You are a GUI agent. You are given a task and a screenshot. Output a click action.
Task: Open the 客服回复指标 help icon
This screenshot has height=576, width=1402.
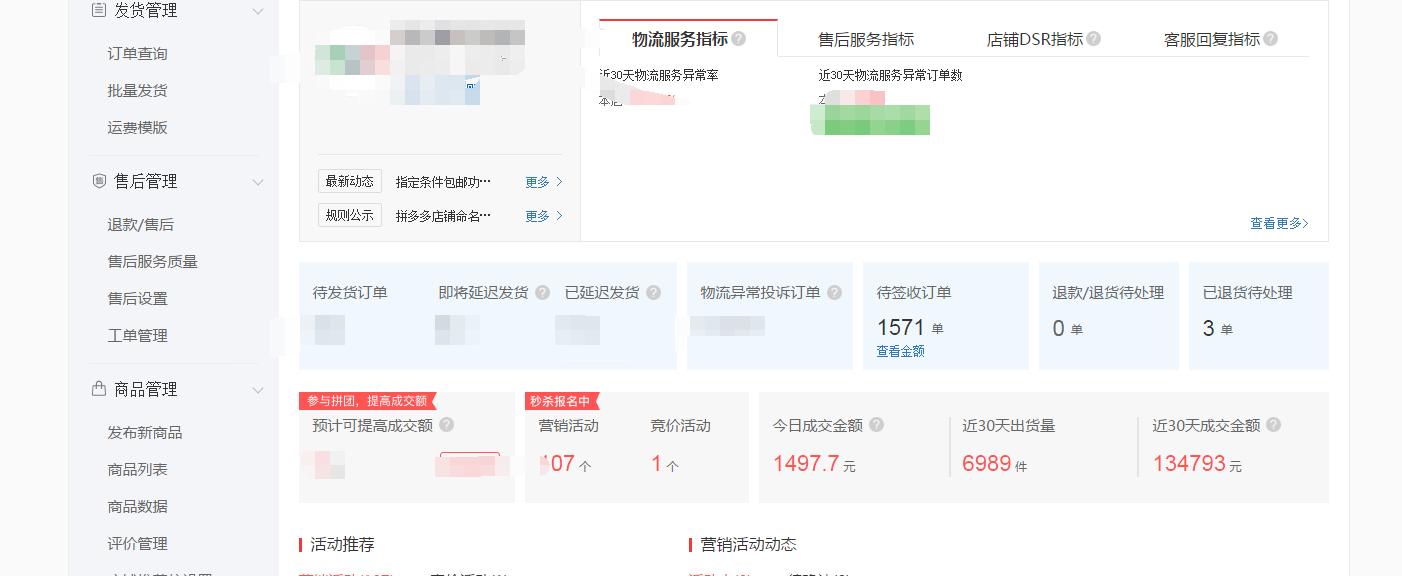point(1270,38)
